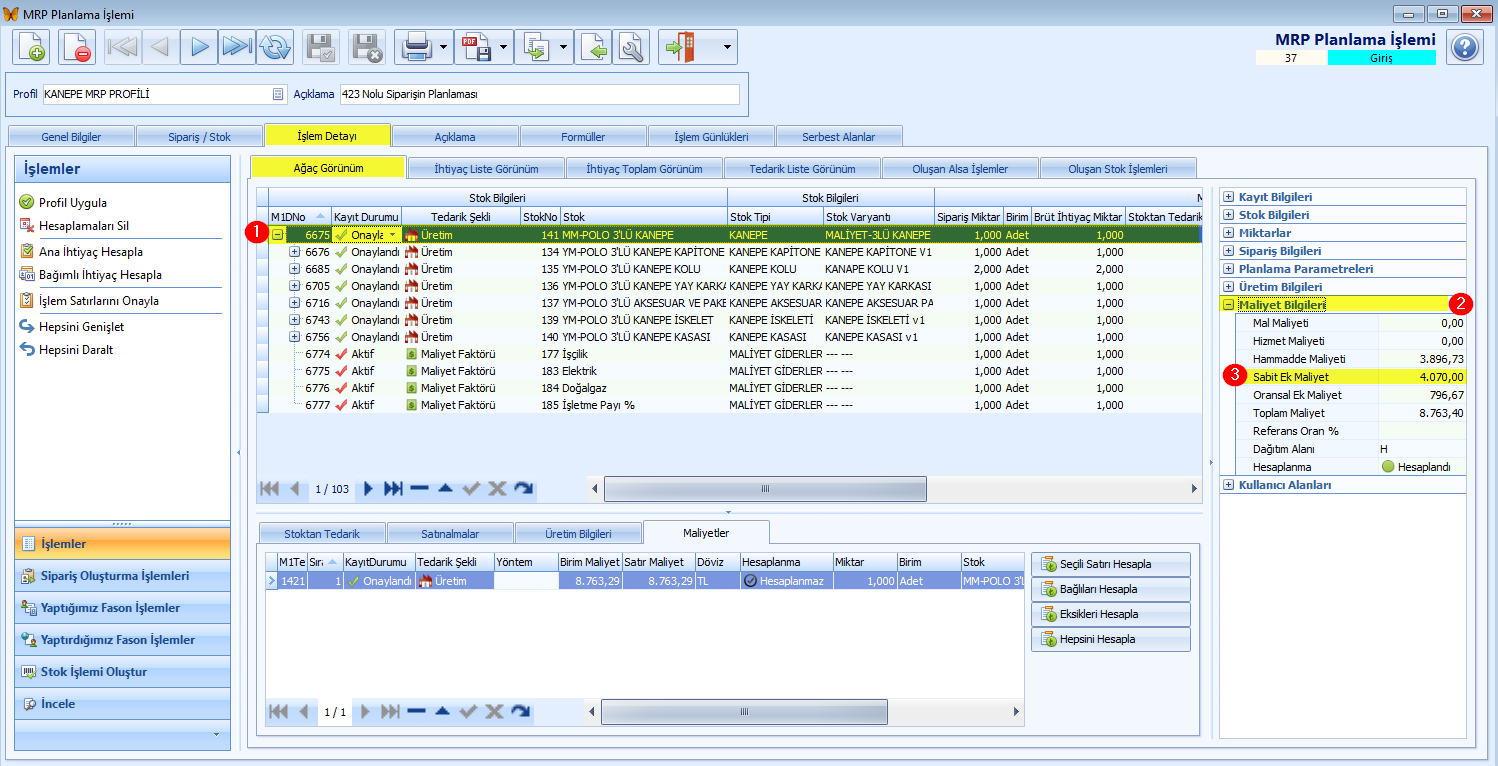Collapse the Maliyet Bilgileri section
1498x766 pixels.
1228,305
